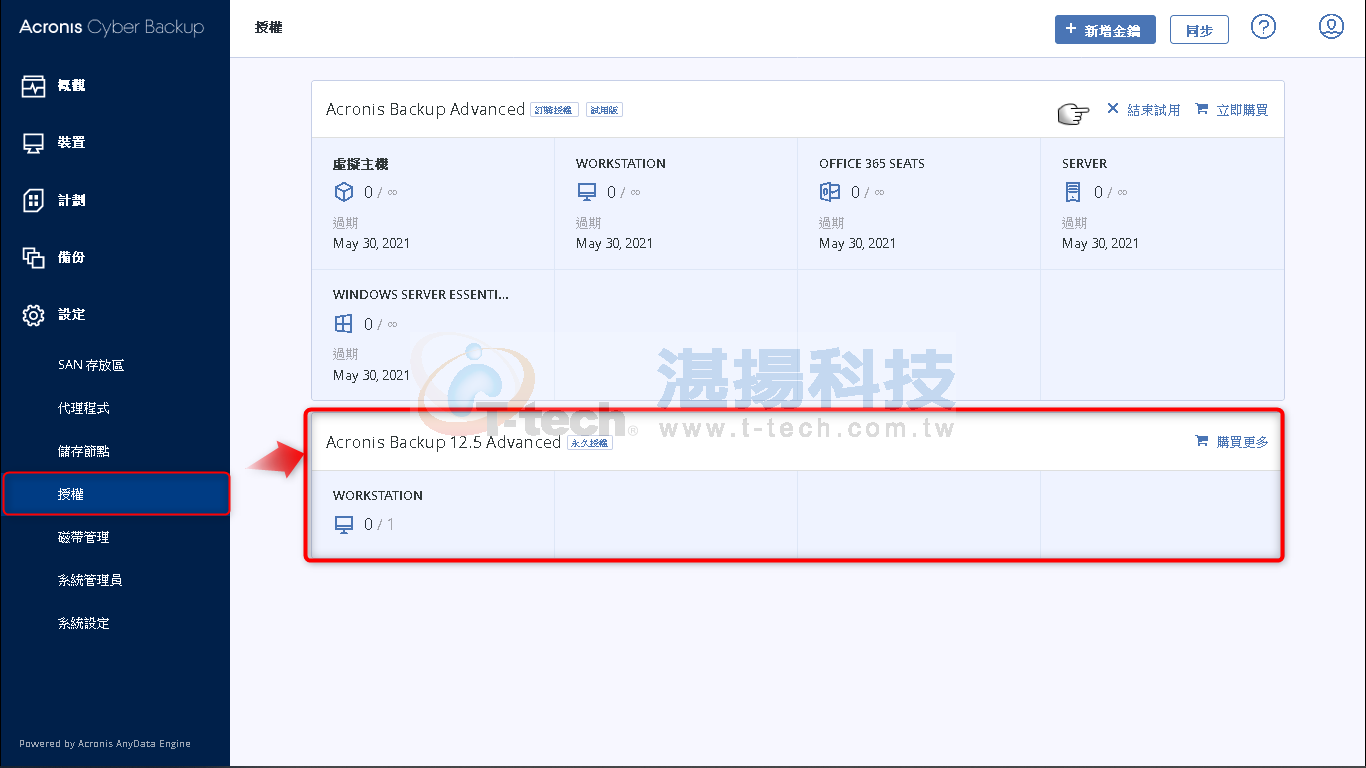Click the X icon beside 結束試用
Viewport: 1366px width, 768px height.
pos(1113,108)
